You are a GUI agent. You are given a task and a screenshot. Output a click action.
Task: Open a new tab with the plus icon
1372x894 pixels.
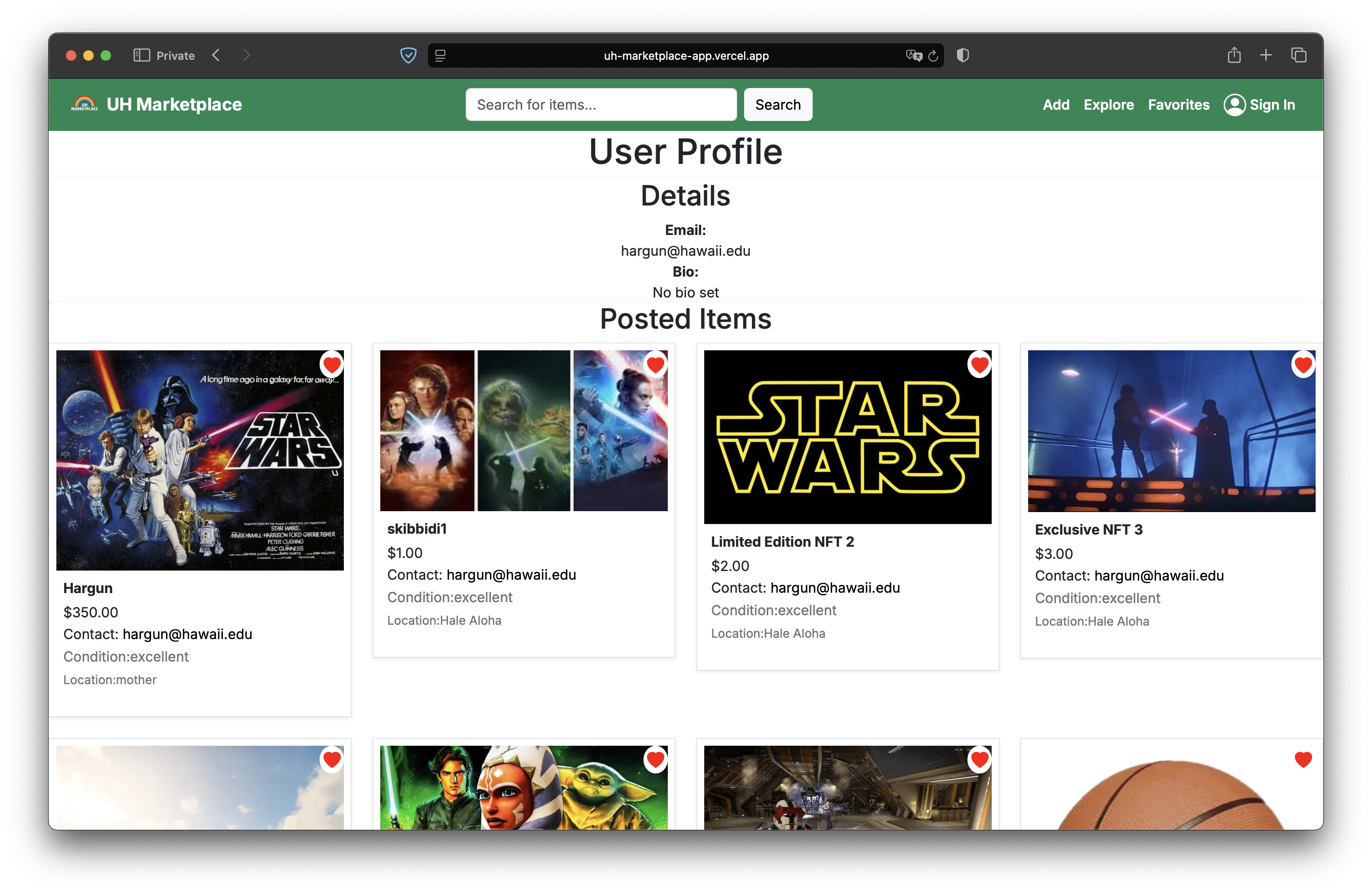click(x=1265, y=55)
